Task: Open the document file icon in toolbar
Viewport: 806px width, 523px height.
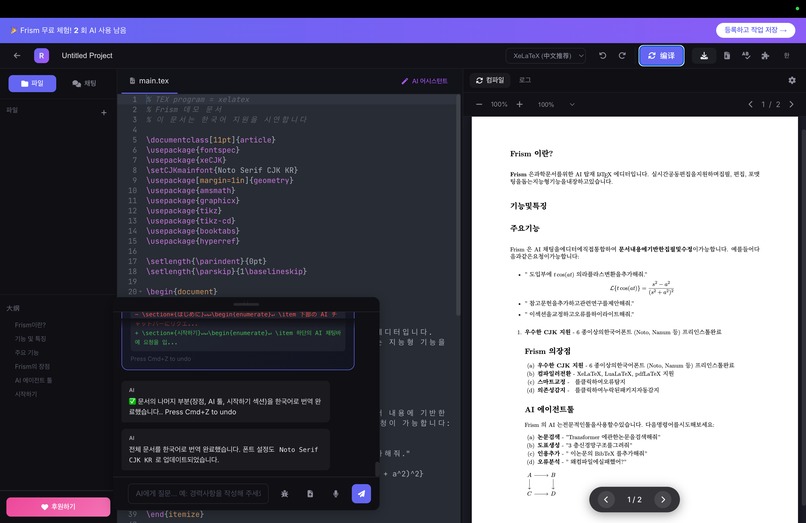Action: point(727,56)
